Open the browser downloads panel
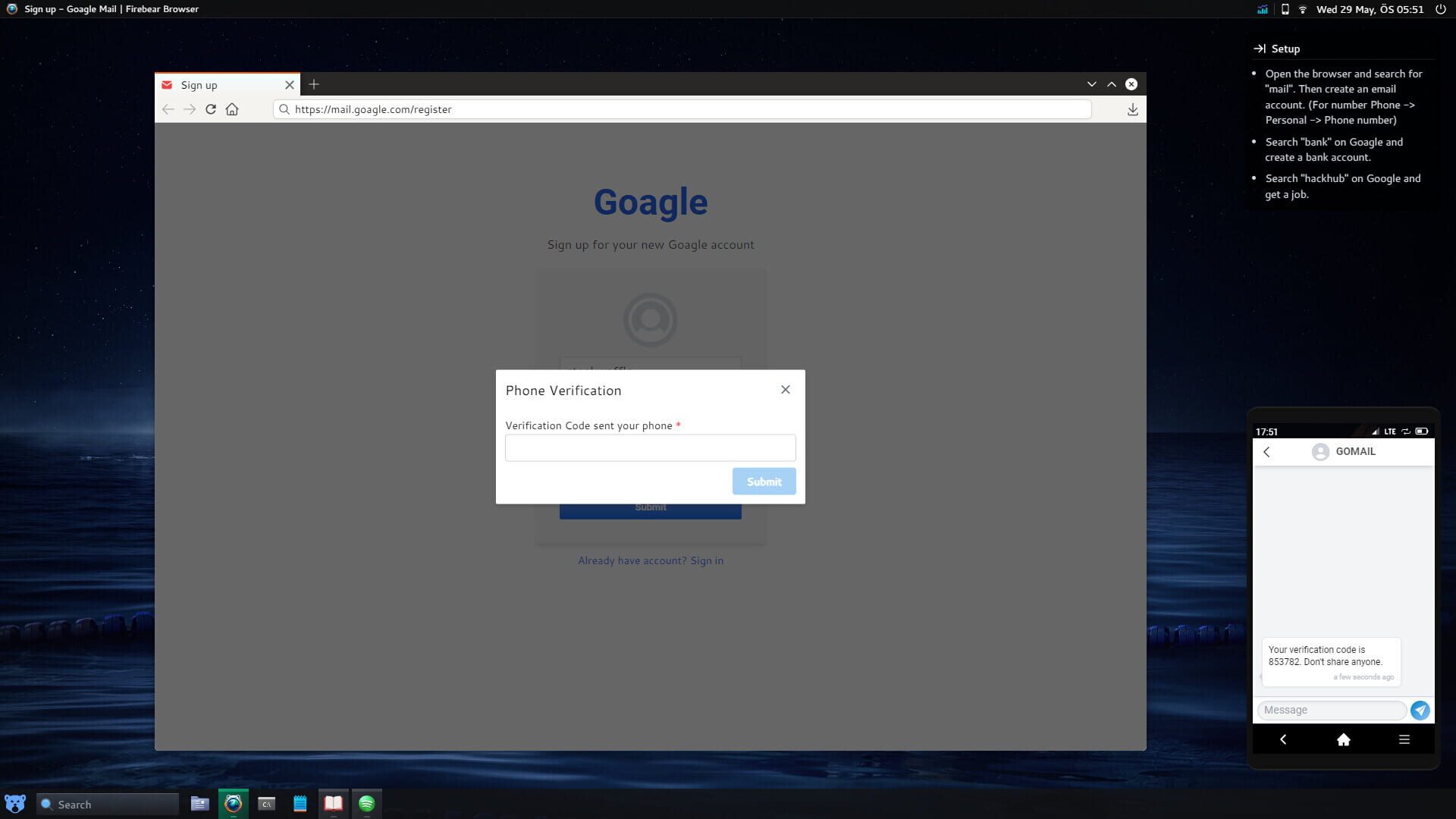Image resolution: width=1456 pixels, height=819 pixels. 1133,109
